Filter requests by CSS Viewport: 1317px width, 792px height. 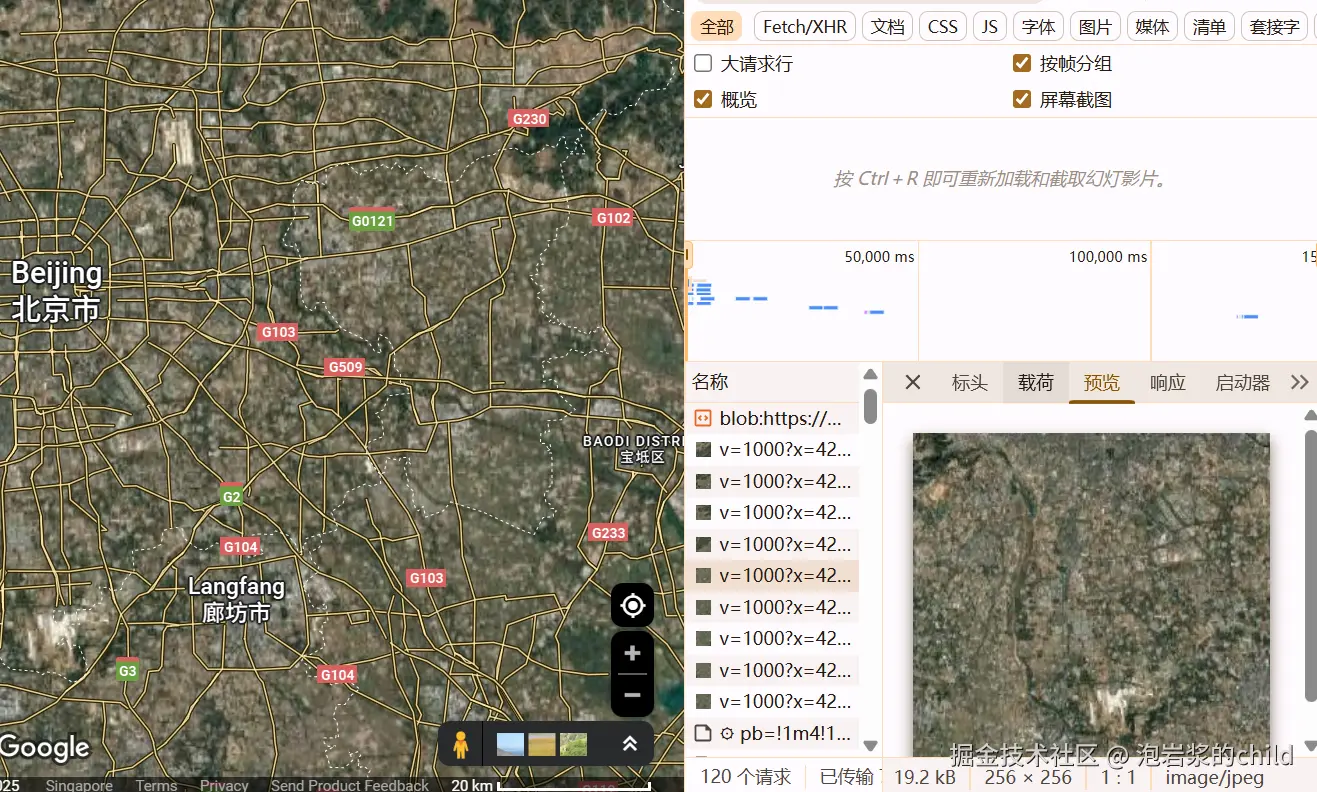(943, 27)
